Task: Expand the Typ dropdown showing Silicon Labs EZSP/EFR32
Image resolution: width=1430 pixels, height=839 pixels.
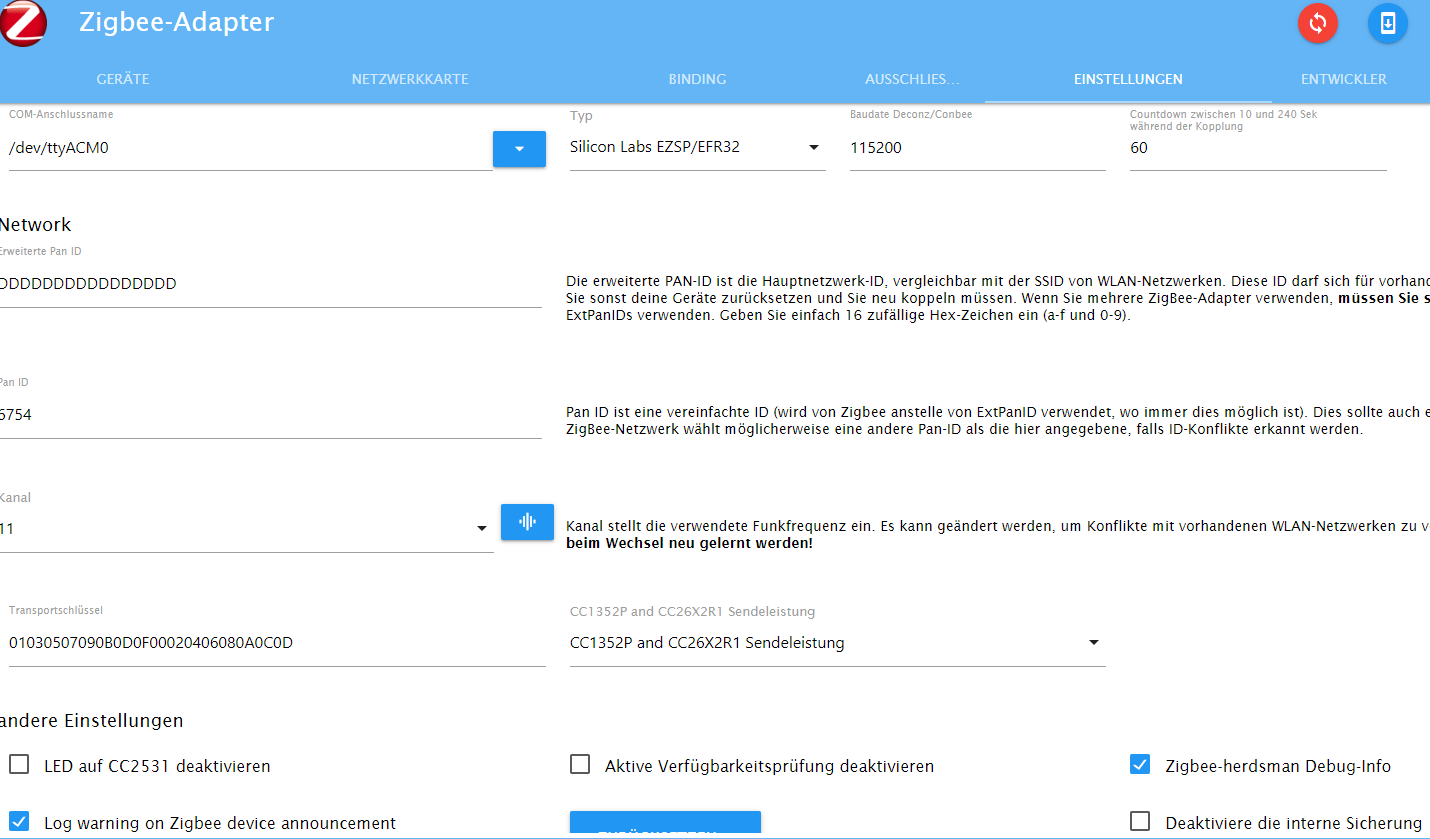Action: pyautogui.click(x=698, y=148)
